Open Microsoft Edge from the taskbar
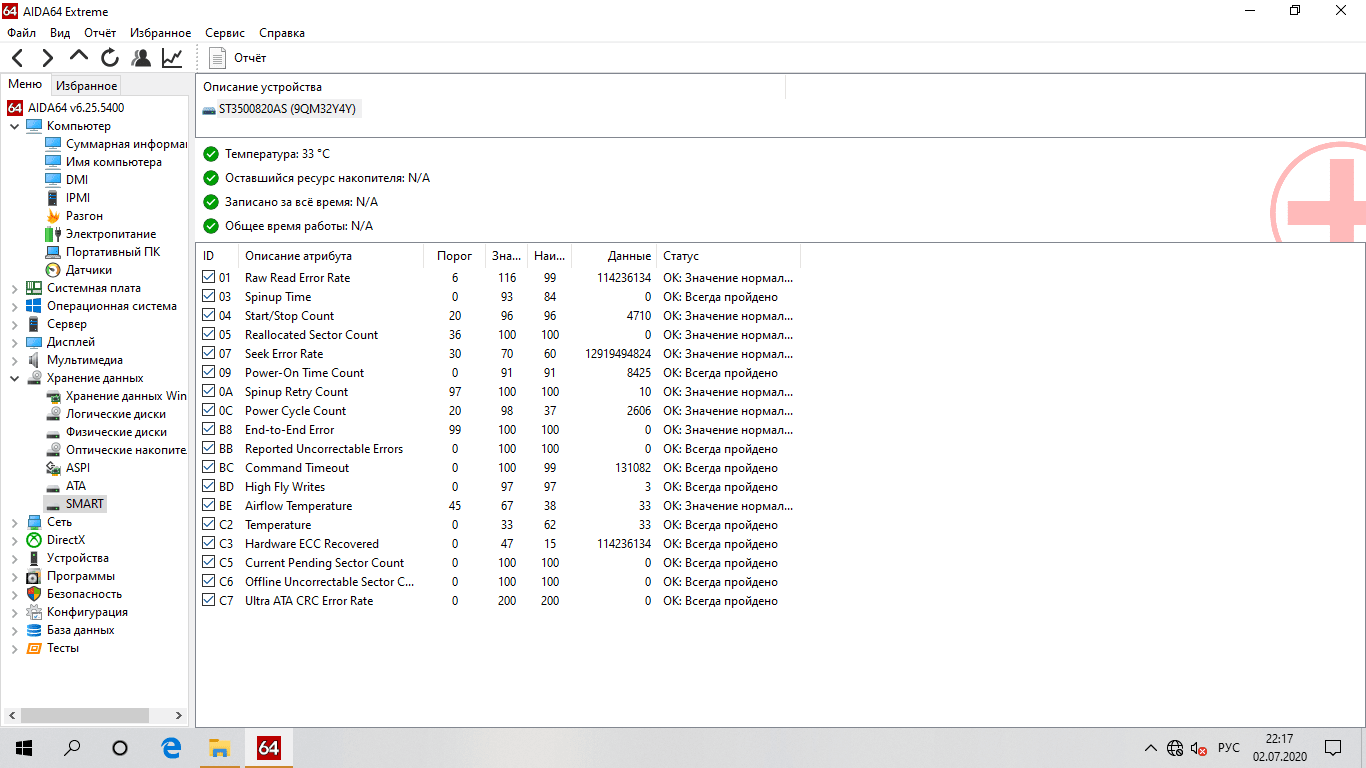The width and height of the screenshot is (1366, 768). tap(171, 748)
